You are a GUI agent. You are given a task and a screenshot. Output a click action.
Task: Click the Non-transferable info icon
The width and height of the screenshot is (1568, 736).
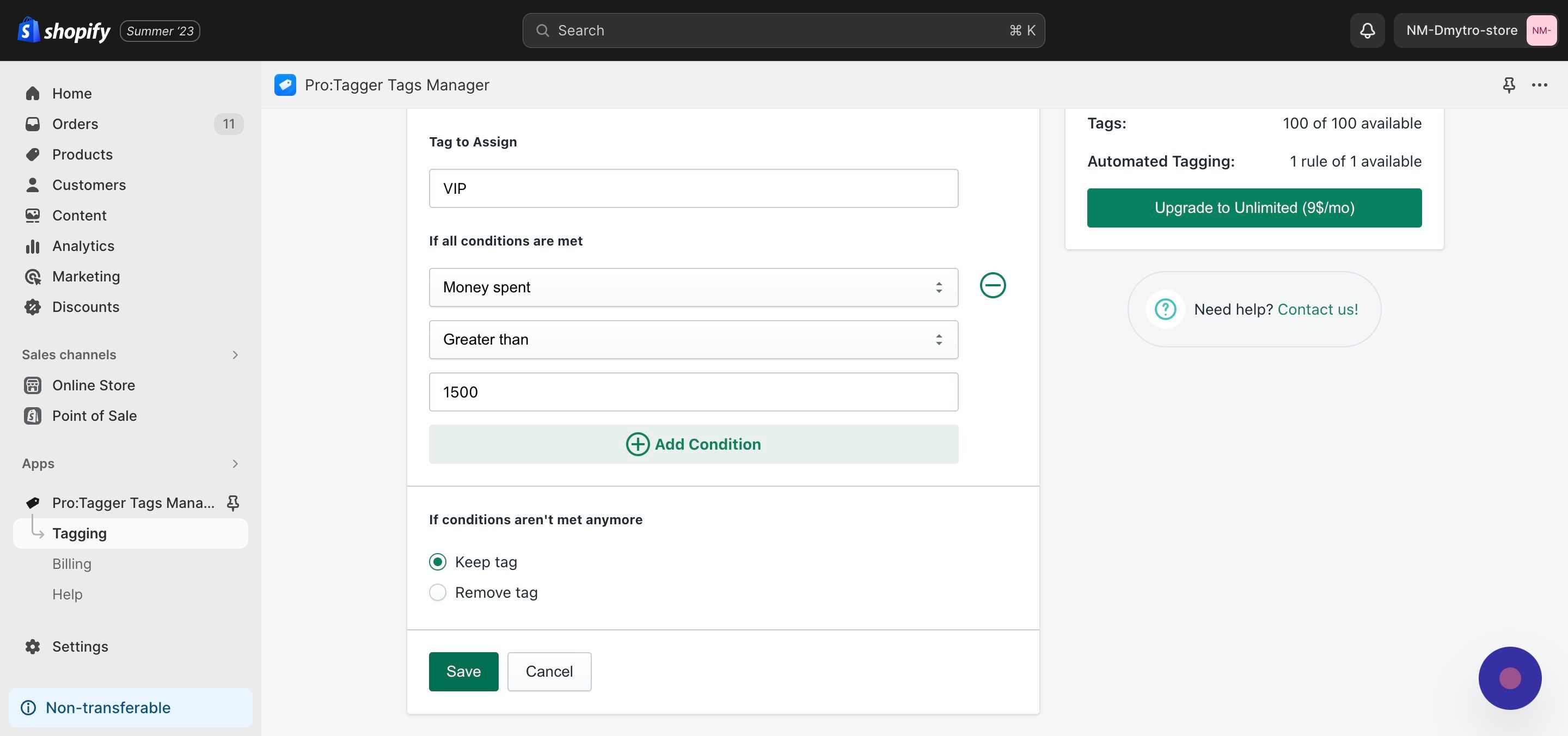[28, 707]
